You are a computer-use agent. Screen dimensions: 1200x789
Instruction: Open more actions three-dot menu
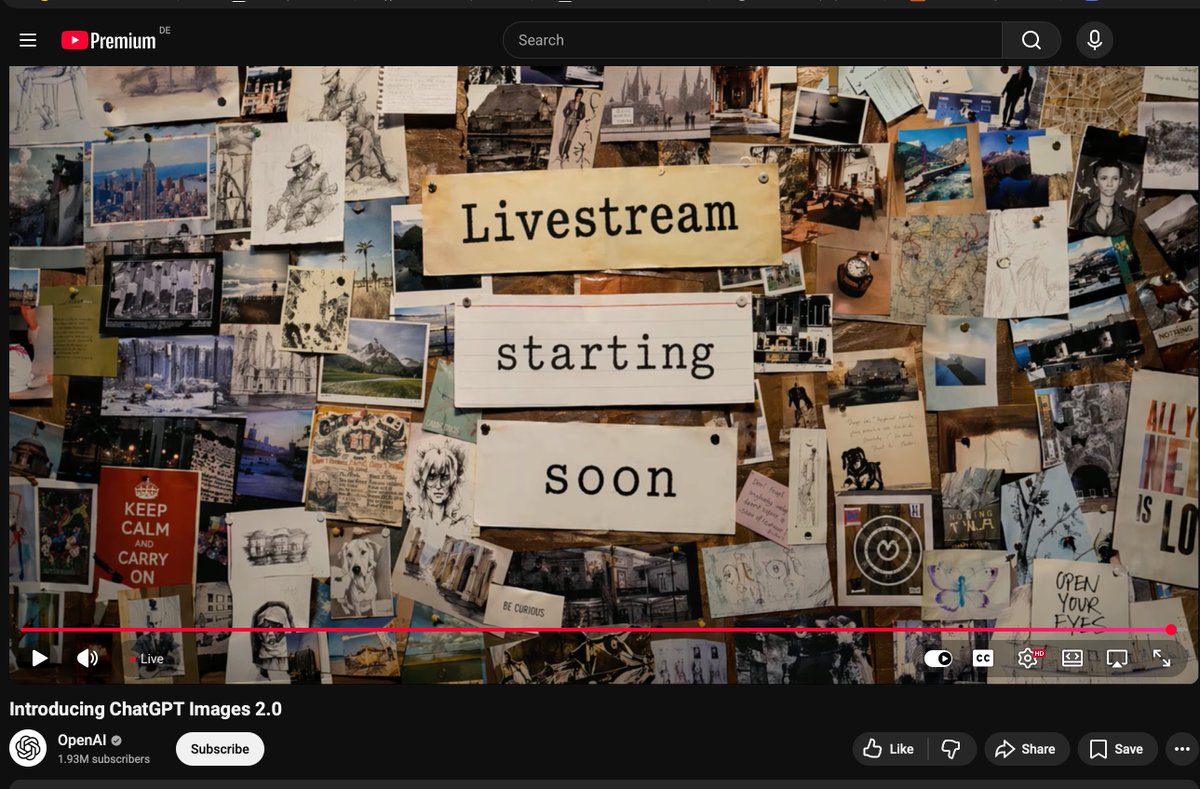pos(1182,749)
